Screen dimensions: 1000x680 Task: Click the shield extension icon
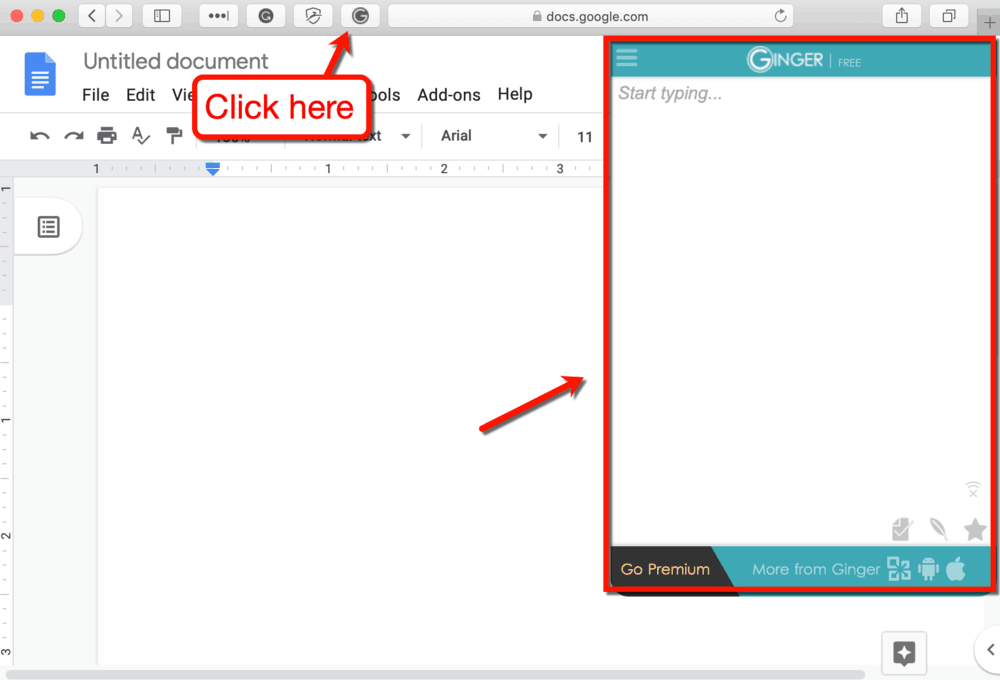click(x=312, y=16)
